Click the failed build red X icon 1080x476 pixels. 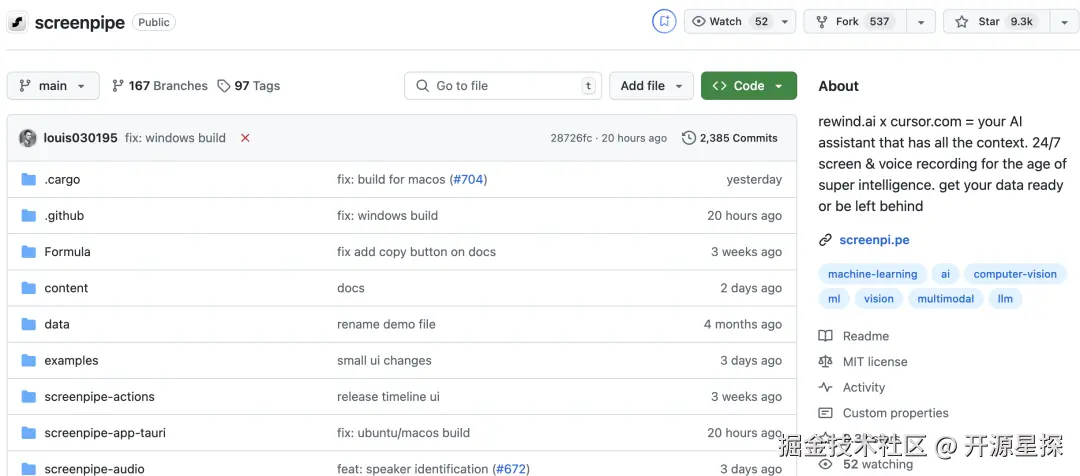point(245,138)
